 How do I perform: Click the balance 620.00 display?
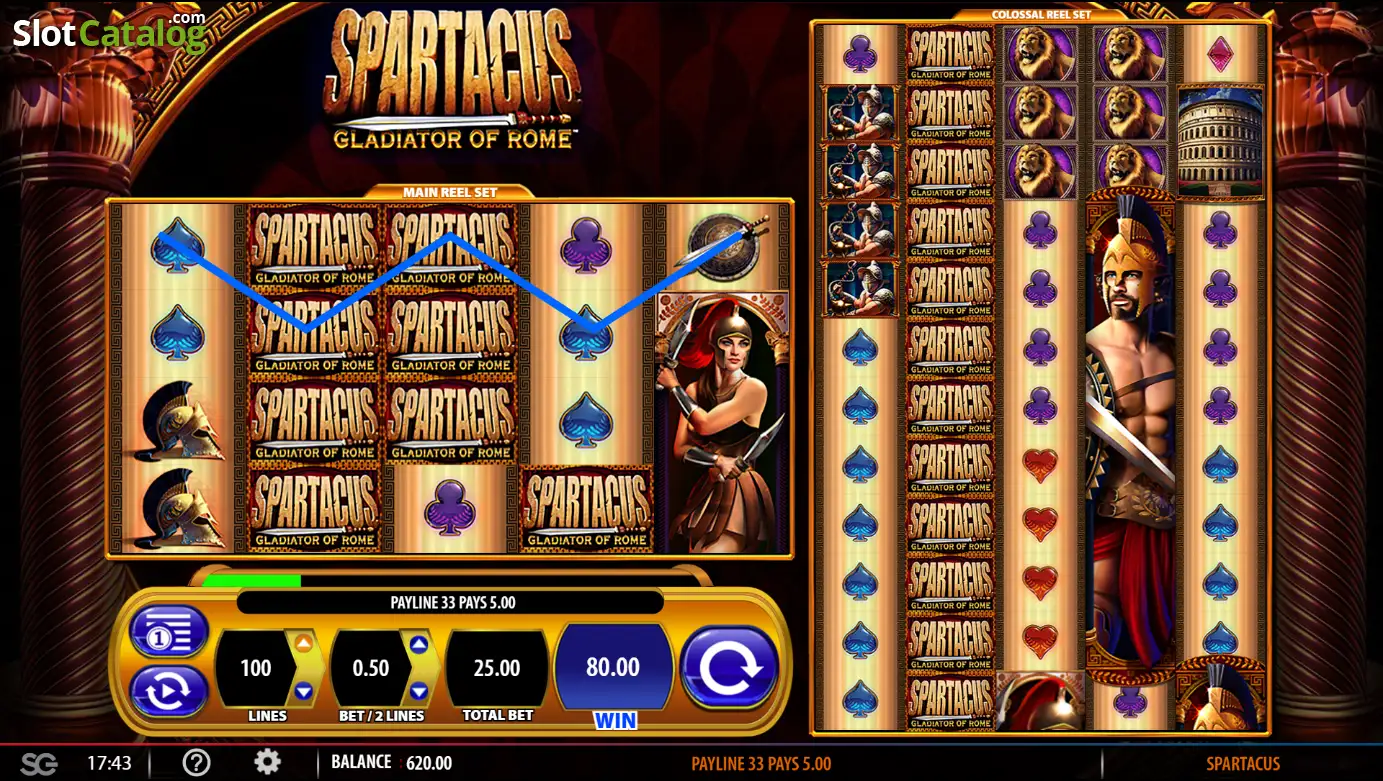coord(392,763)
